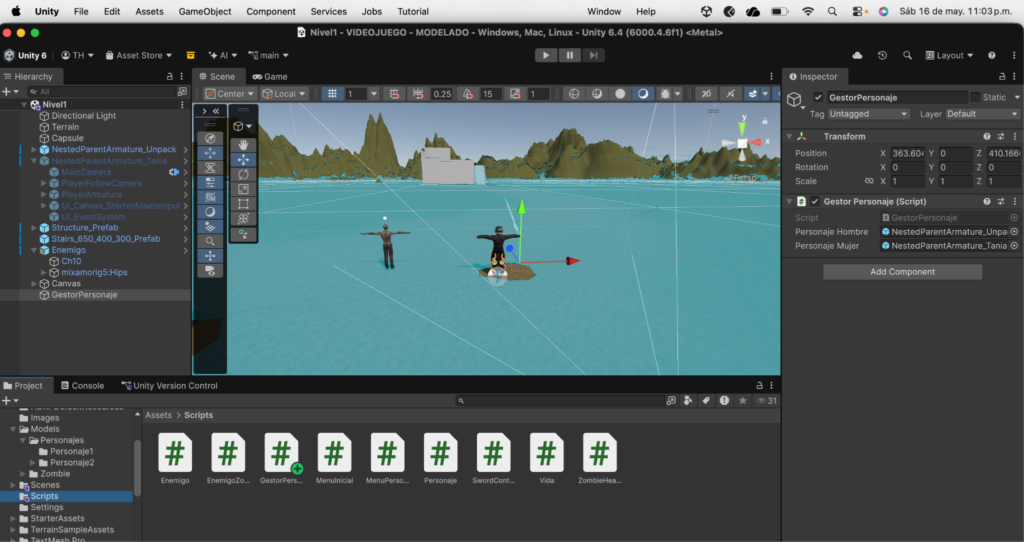Click the Position X field
Image resolution: width=1024 pixels, height=542 pixels.
pos(908,153)
